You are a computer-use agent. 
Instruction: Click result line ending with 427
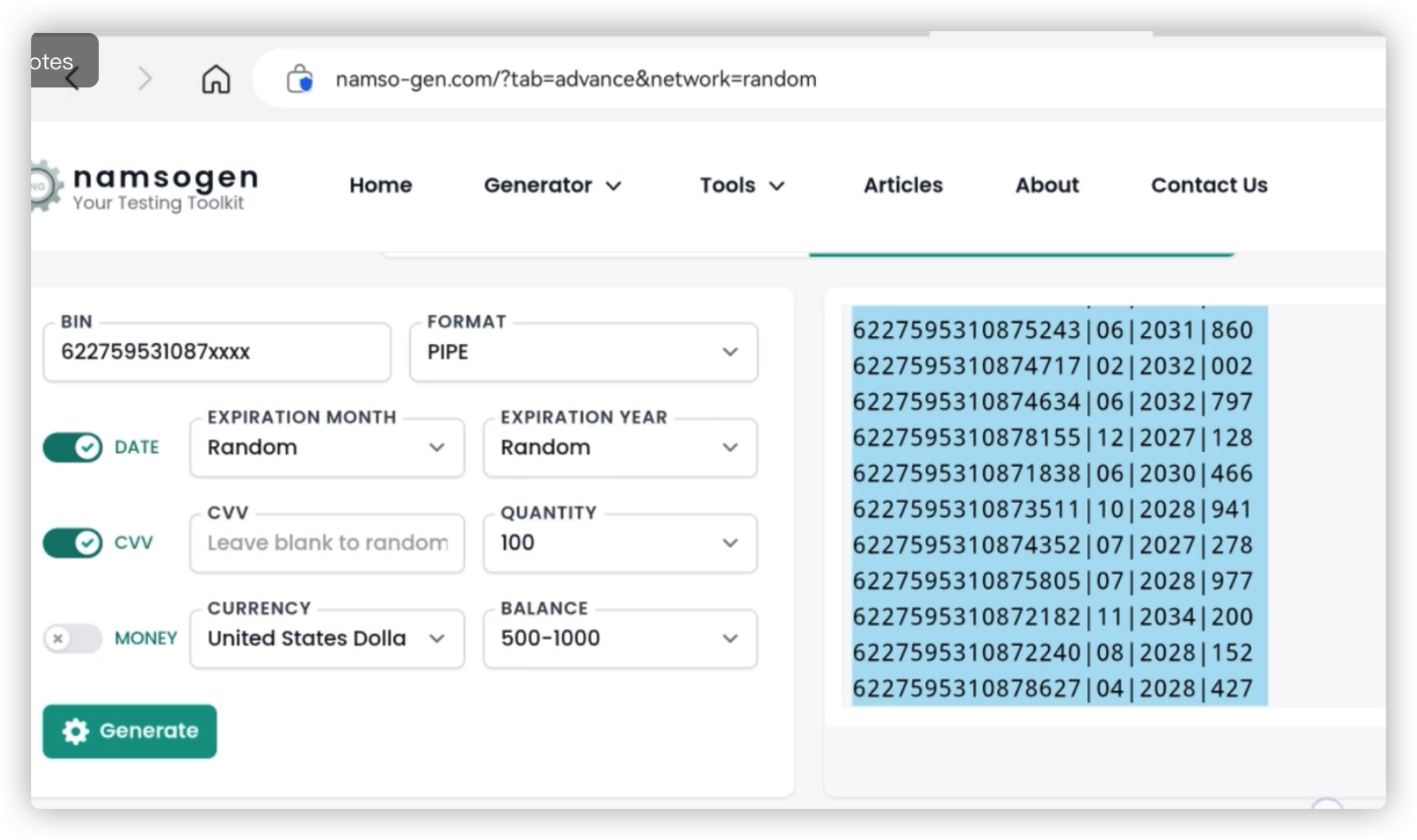1052,688
